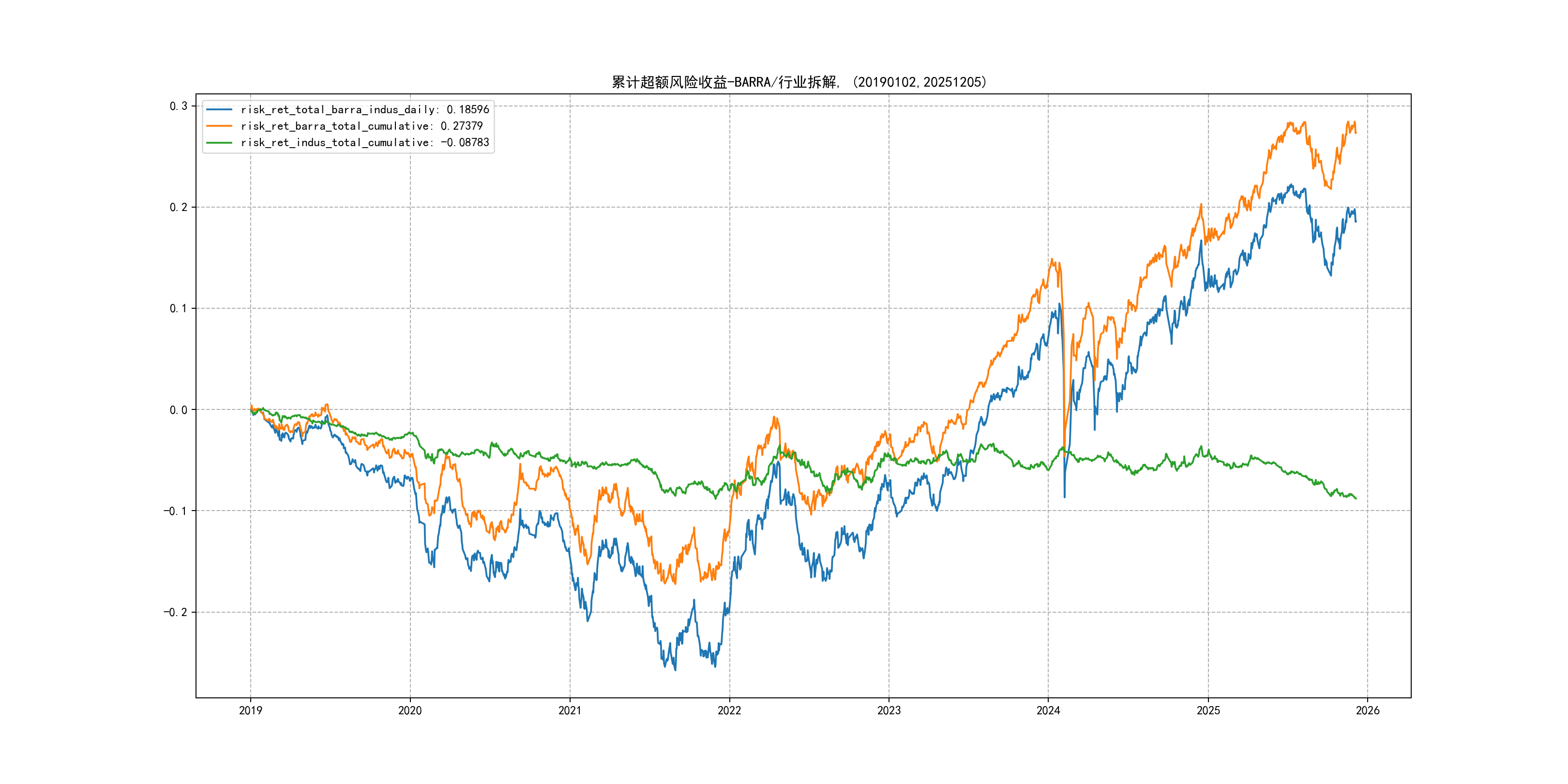
Task: Click the blue legend line swatch
Action: [x=219, y=109]
